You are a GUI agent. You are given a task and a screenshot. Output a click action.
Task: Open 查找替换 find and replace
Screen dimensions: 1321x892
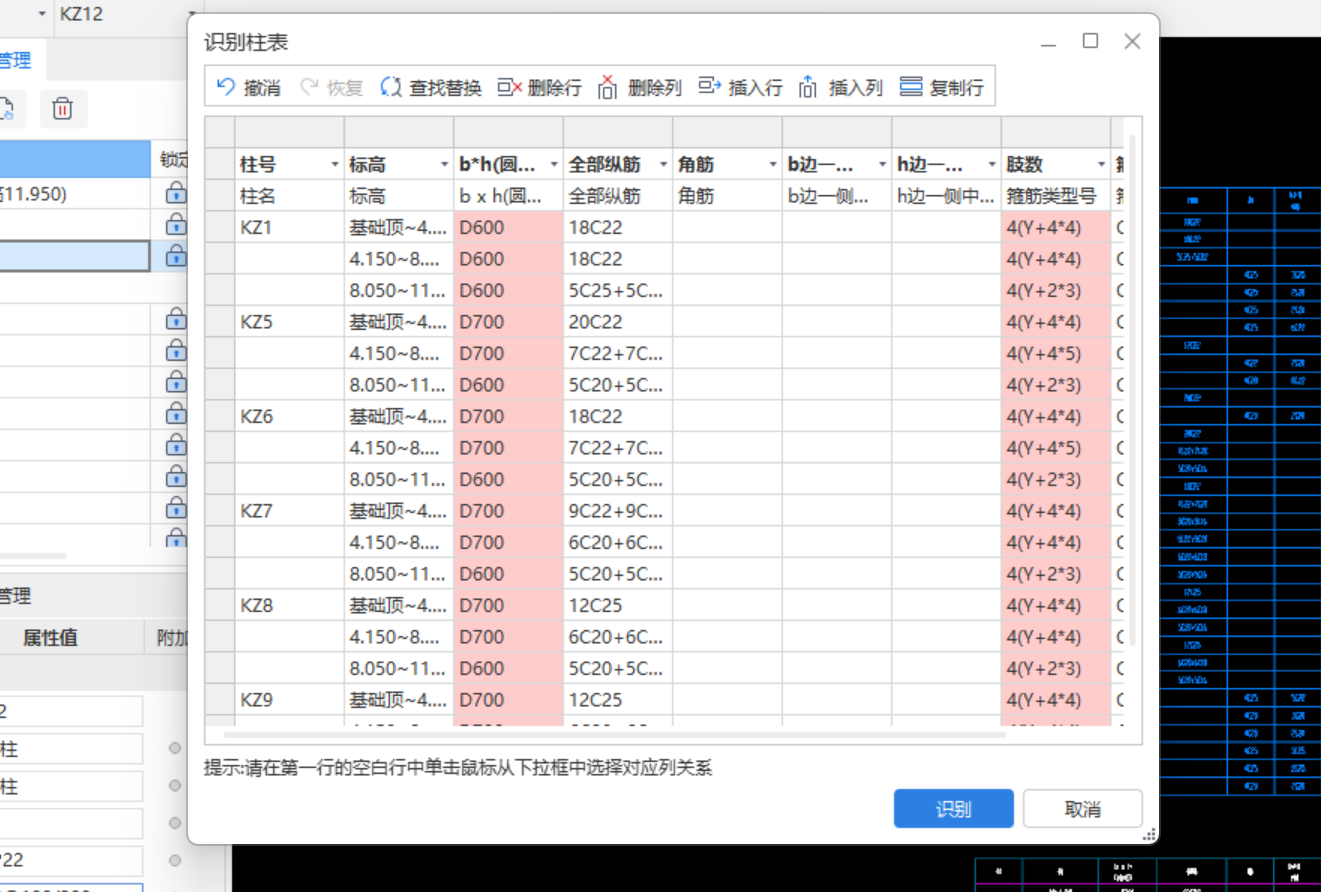click(431, 87)
